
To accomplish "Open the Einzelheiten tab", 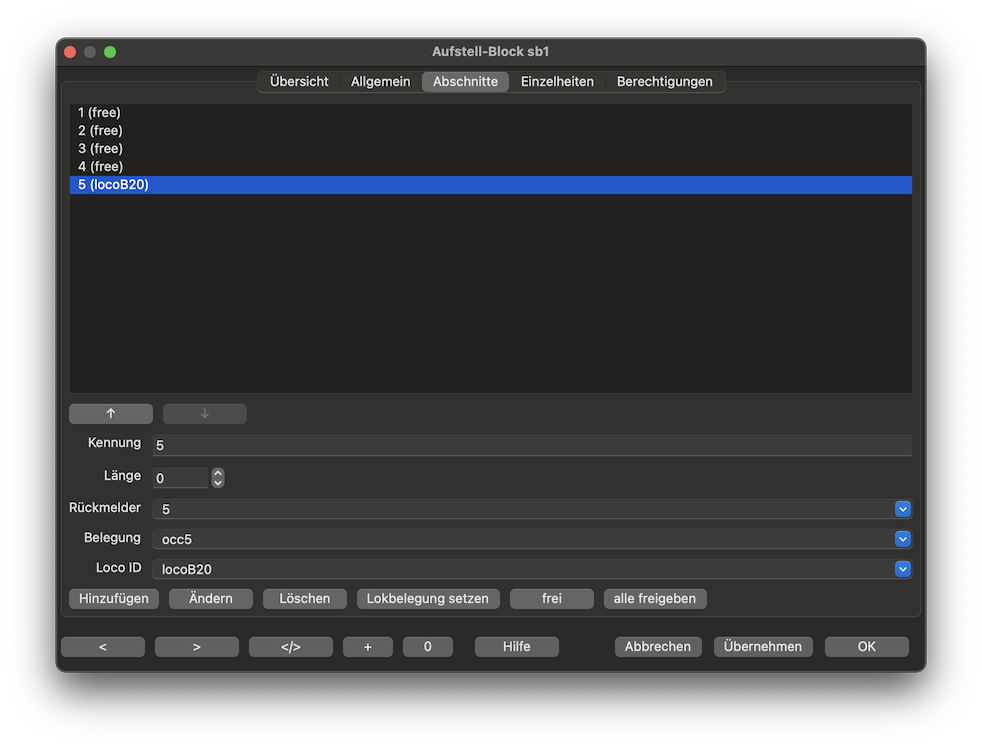I will point(557,82).
